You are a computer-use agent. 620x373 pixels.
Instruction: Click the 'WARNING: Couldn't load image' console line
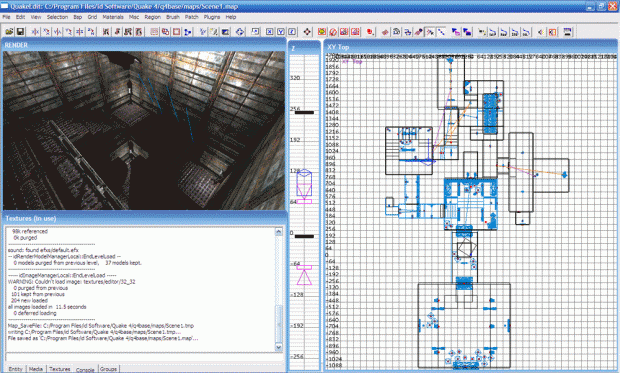(72, 282)
